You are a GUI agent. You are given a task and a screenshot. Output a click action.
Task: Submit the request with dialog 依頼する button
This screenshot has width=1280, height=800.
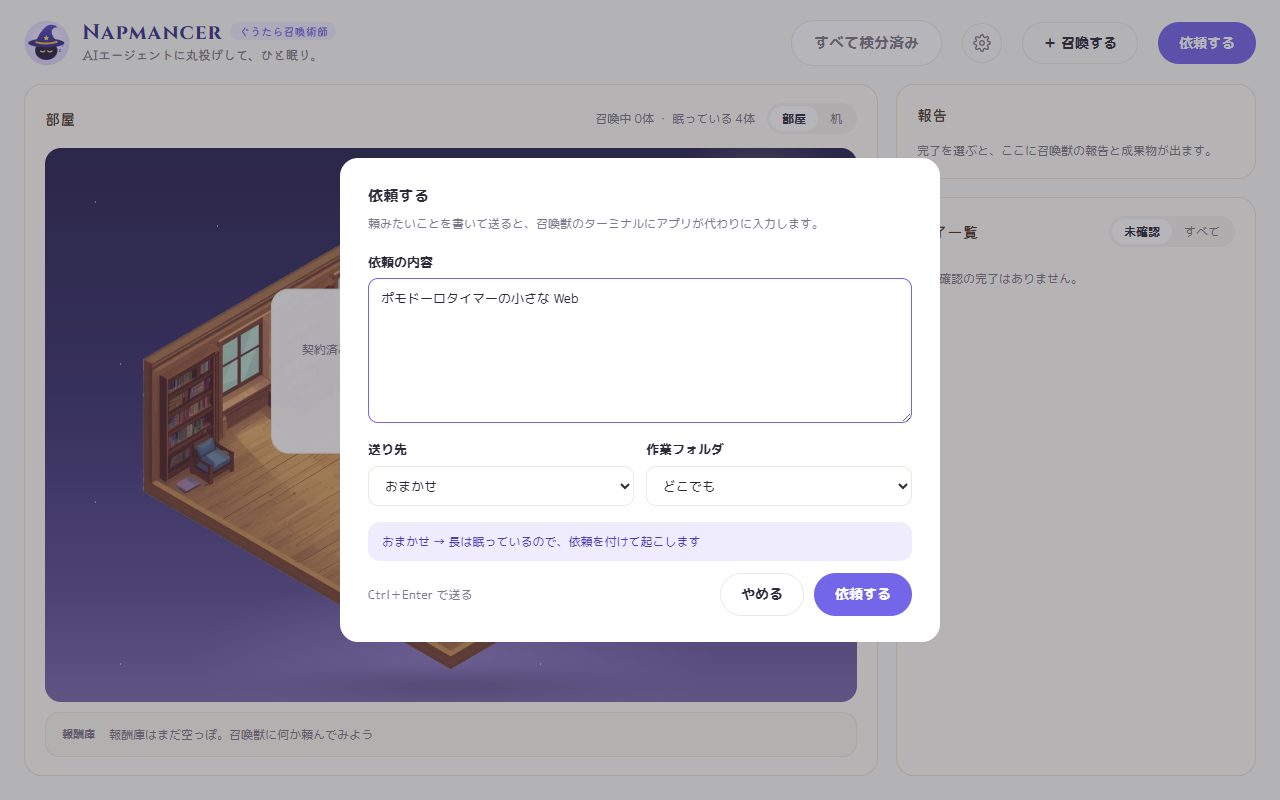[x=863, y=594]
